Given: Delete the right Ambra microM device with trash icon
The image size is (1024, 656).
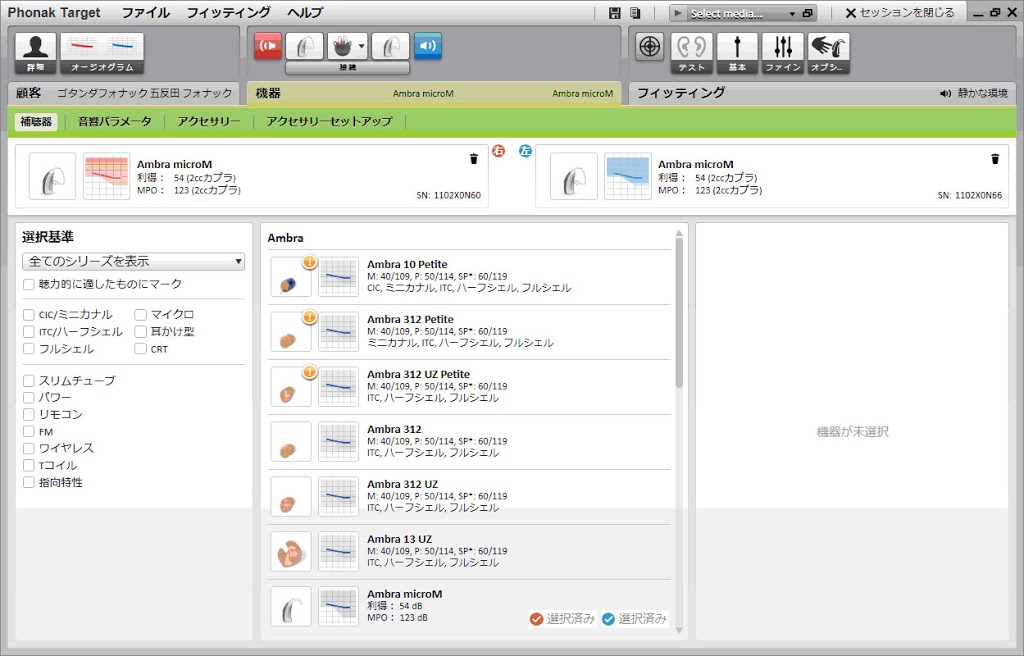Looking at the screenshot, I should click(x=473, y=159).
